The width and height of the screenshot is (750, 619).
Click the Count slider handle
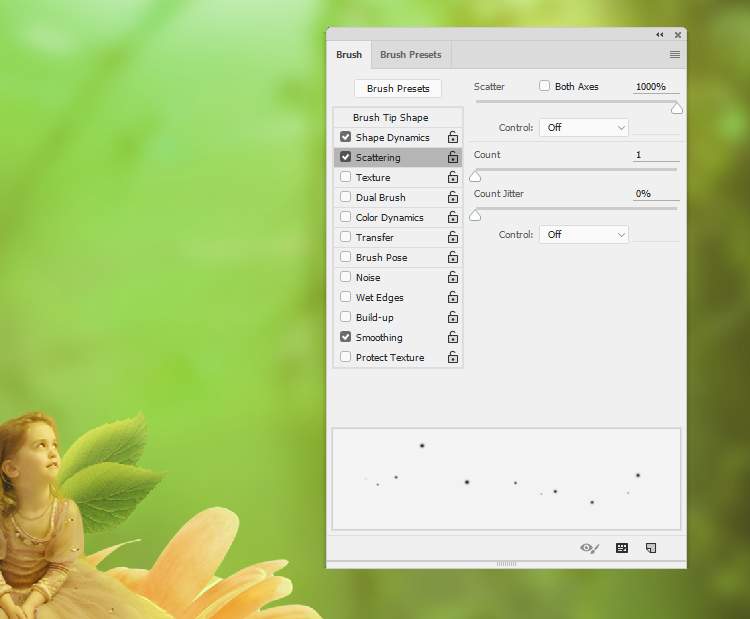pyautogui.click(x=475, y=177)
